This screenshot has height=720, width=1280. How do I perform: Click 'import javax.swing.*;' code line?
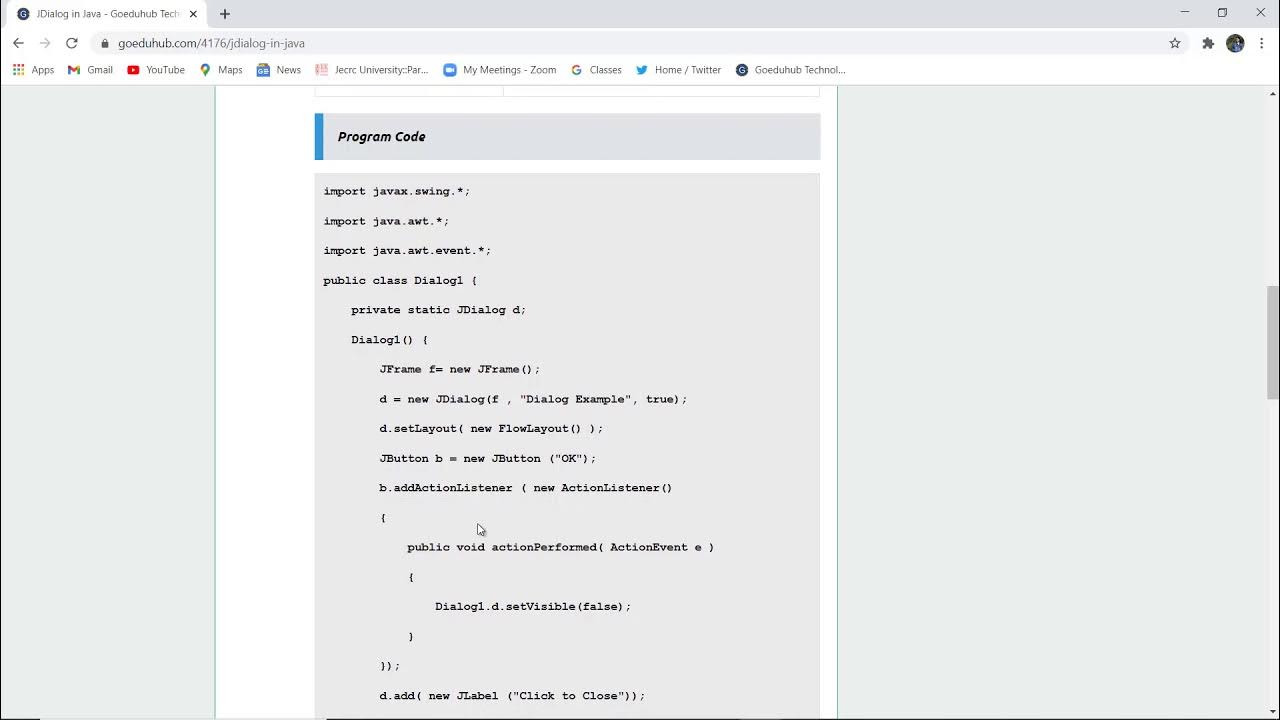click(396, 191)
